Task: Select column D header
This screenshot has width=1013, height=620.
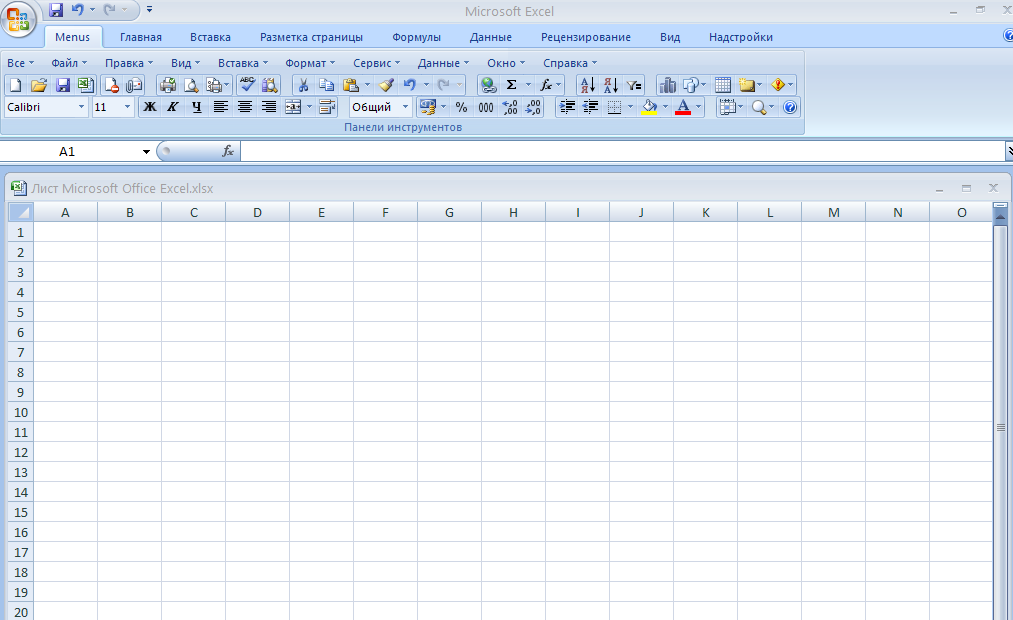Action: click(257, 212)
